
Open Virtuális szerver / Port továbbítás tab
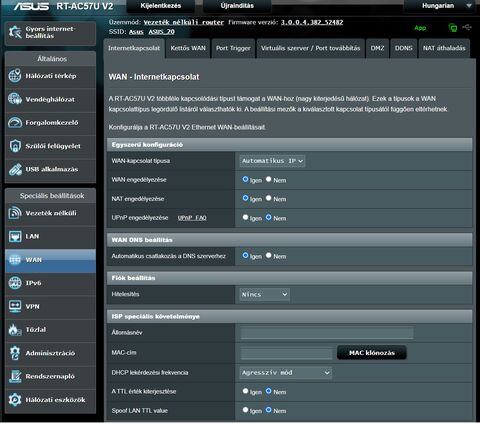pos(311,48)
